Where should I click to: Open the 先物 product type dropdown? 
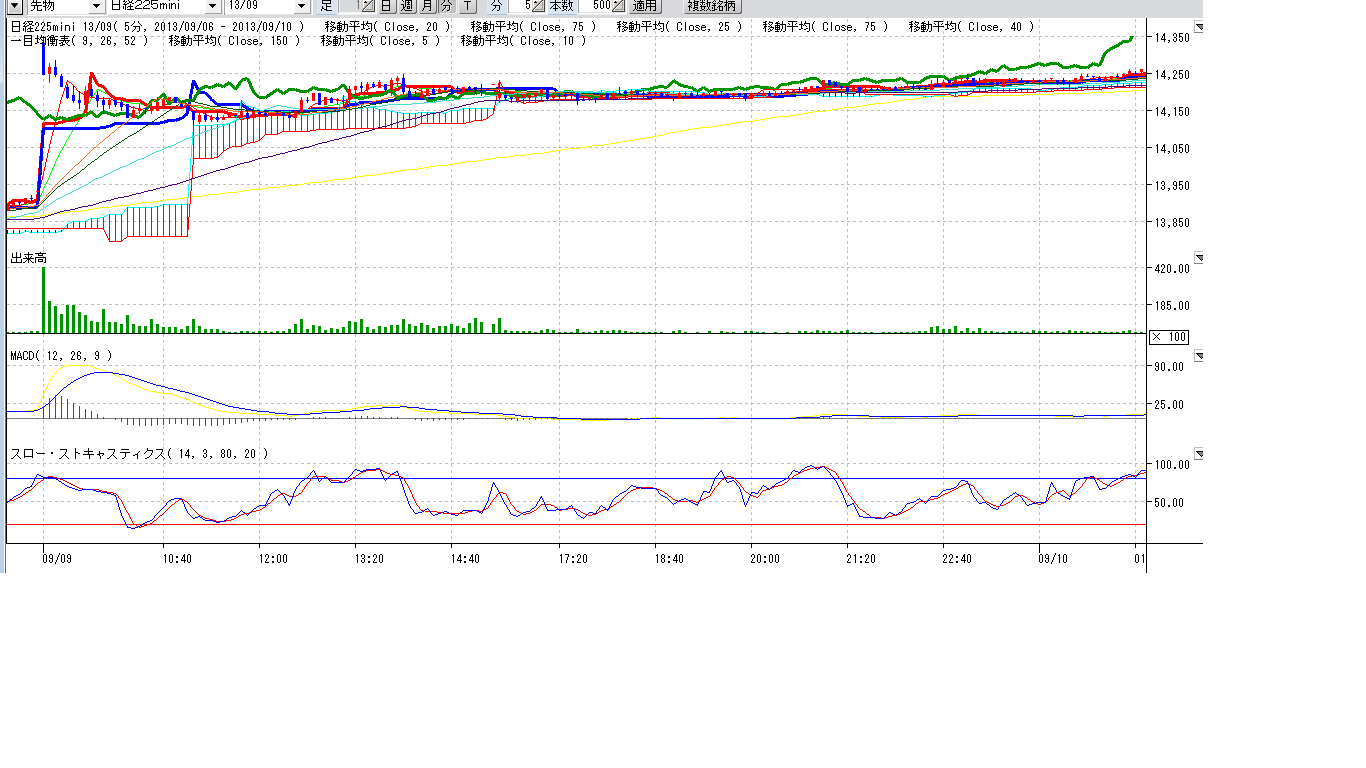tap(95, 6)
